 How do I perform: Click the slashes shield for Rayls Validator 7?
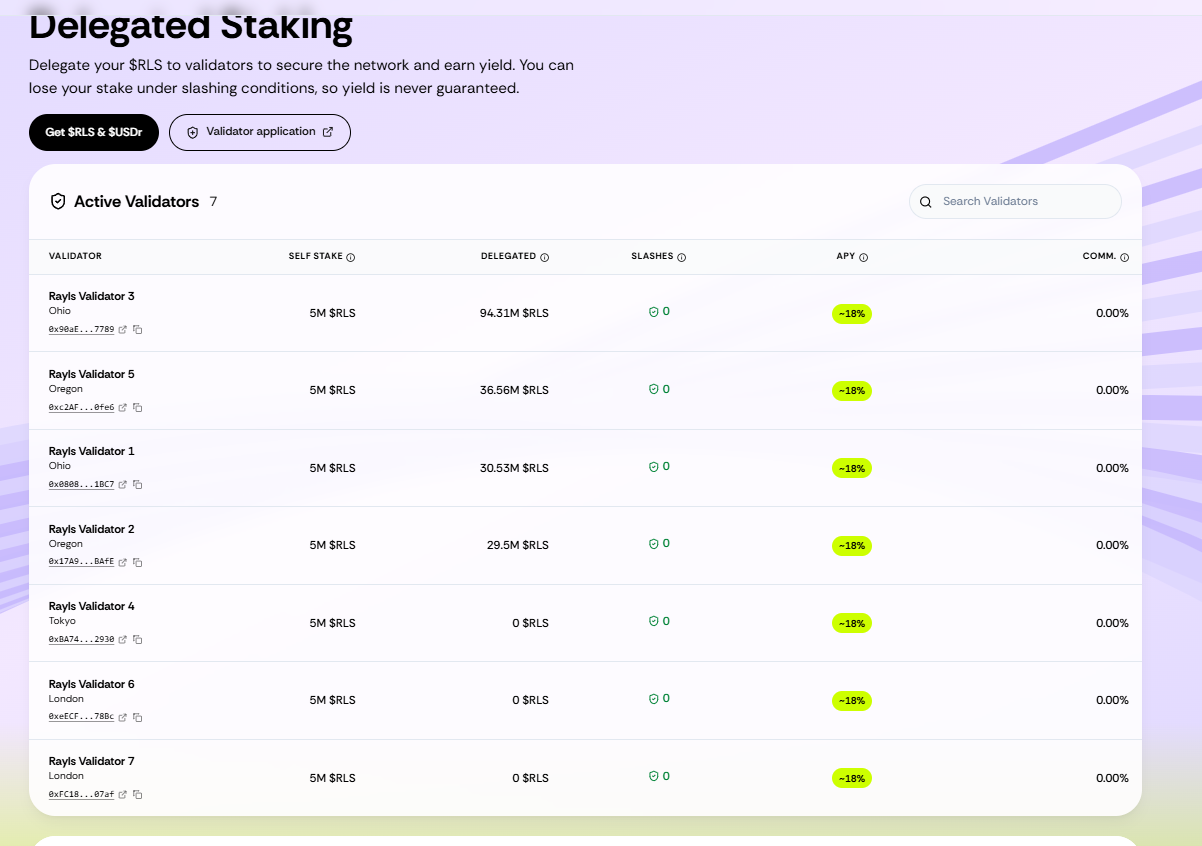[654, 776]
